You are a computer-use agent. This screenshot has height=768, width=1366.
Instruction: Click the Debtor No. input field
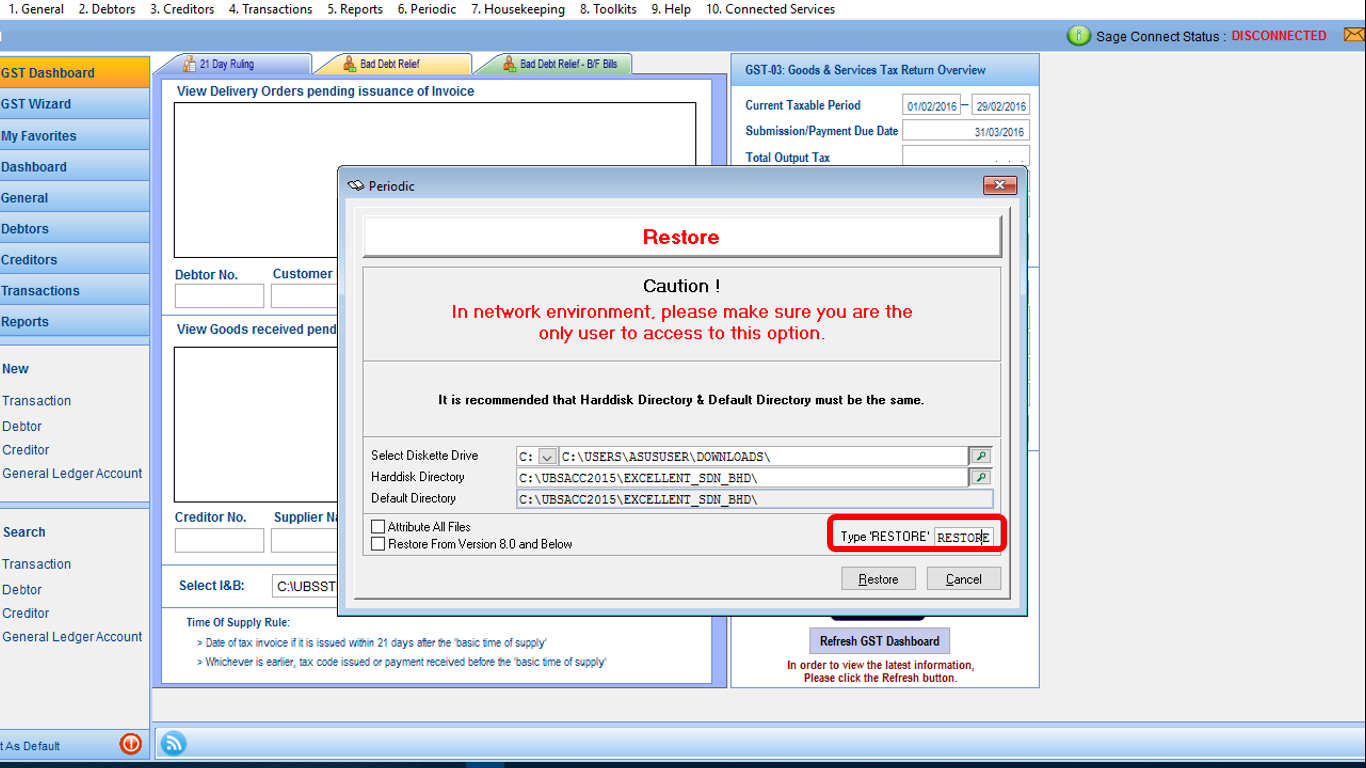[219, 296]
